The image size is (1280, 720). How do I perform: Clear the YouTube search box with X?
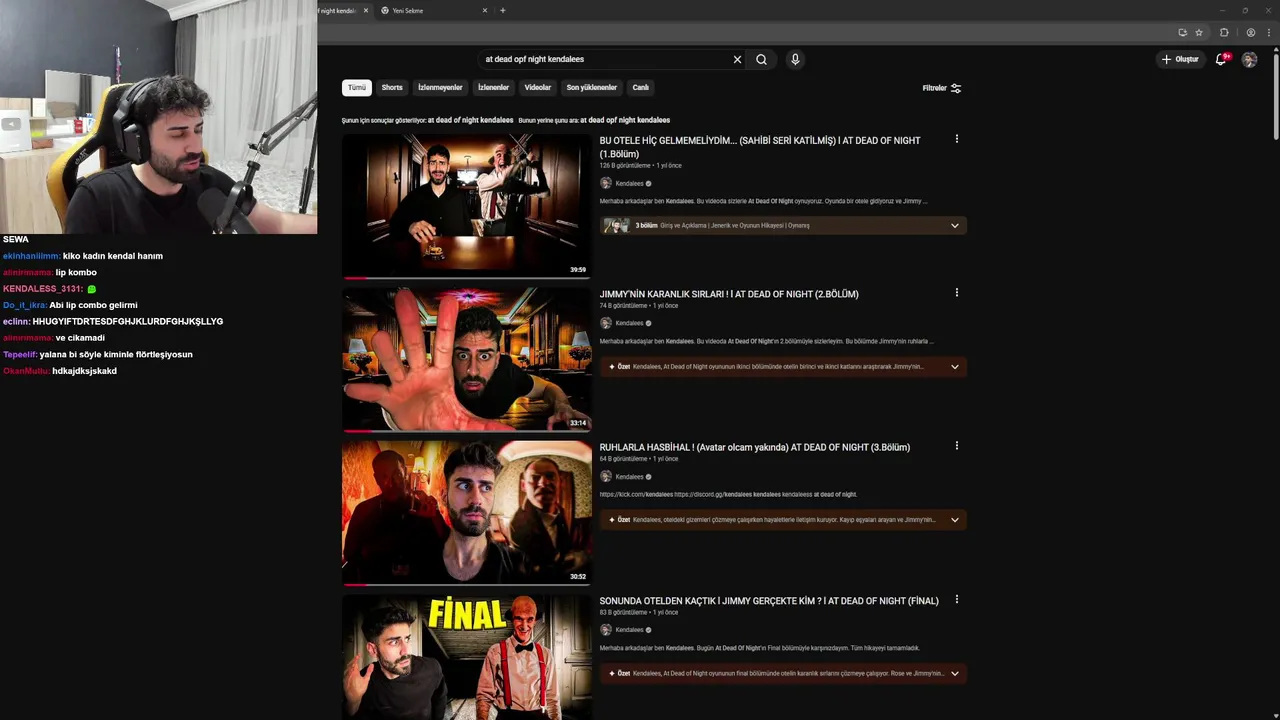[737, 59]
